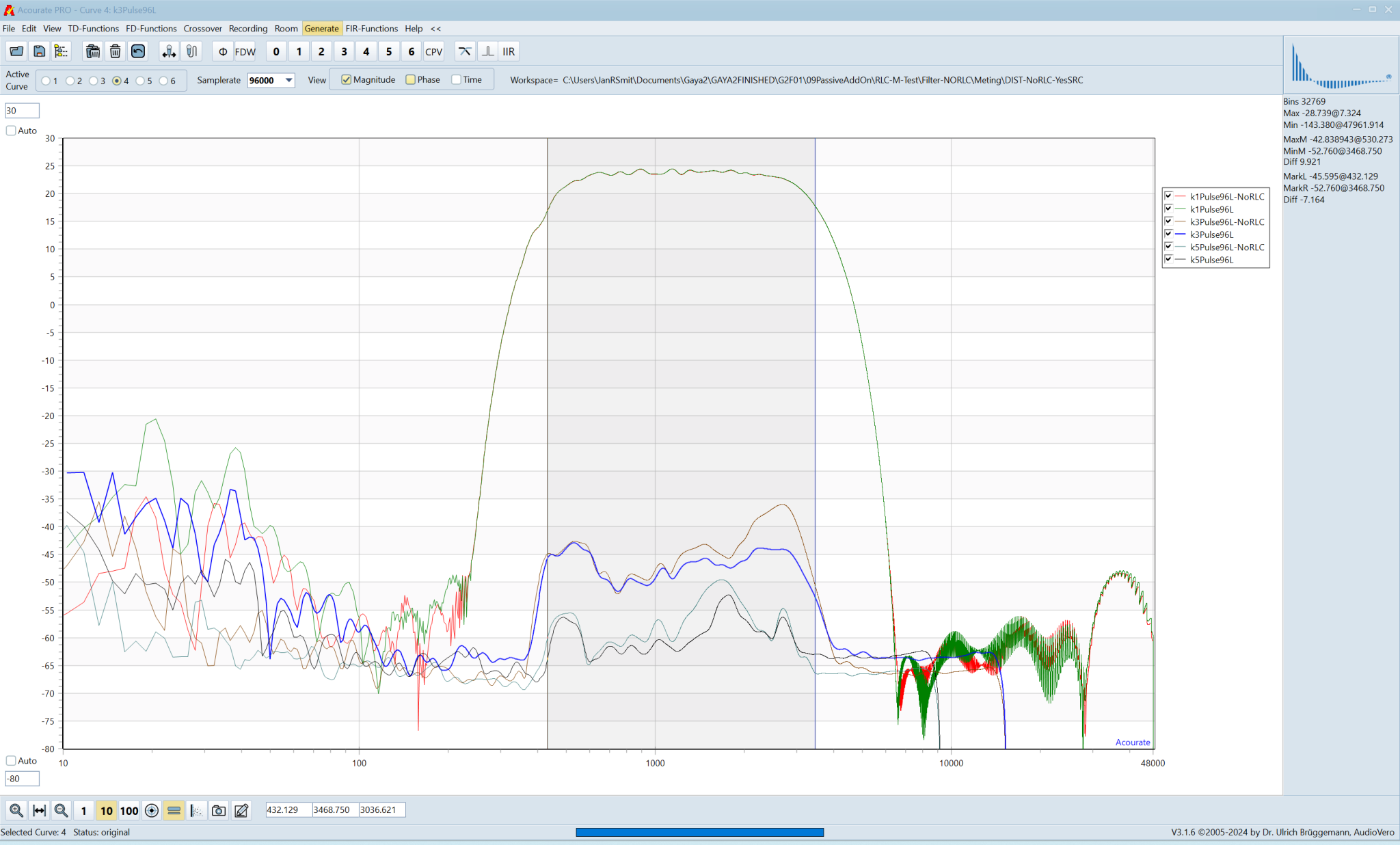Hide k5Pulse96L-NoRLC curve in legend
1400x845 pixels.
click(x=1169, y=246)
